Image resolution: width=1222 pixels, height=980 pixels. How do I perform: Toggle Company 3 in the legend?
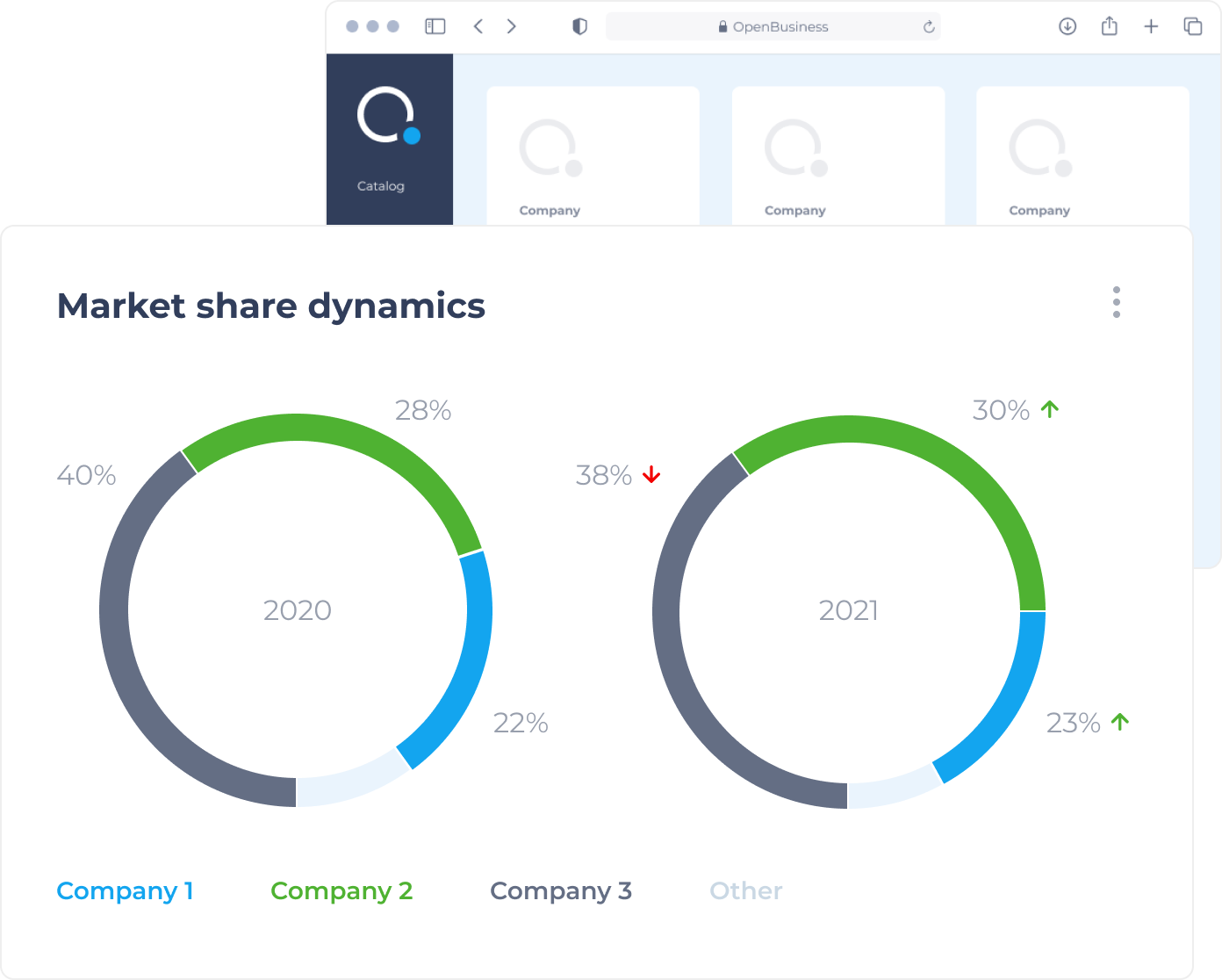click(561, 891)
